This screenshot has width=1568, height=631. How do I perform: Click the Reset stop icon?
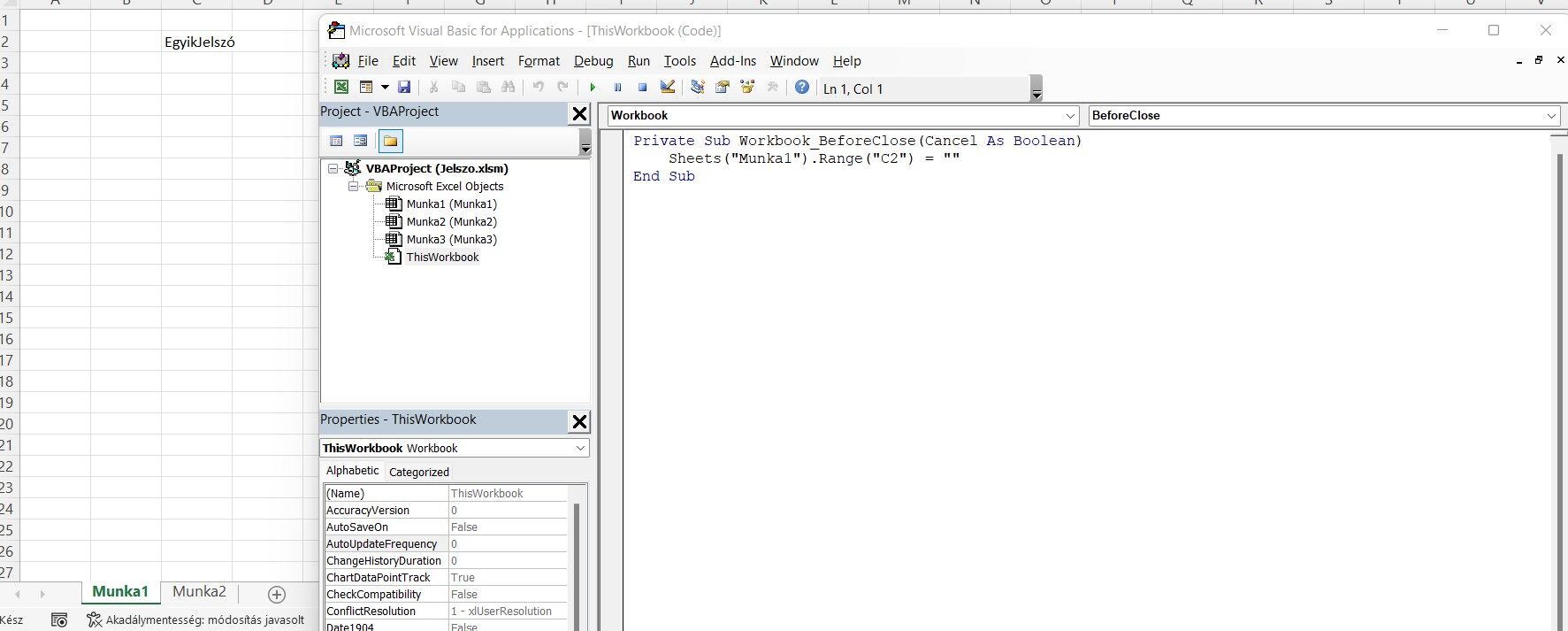tap(643, 87)
